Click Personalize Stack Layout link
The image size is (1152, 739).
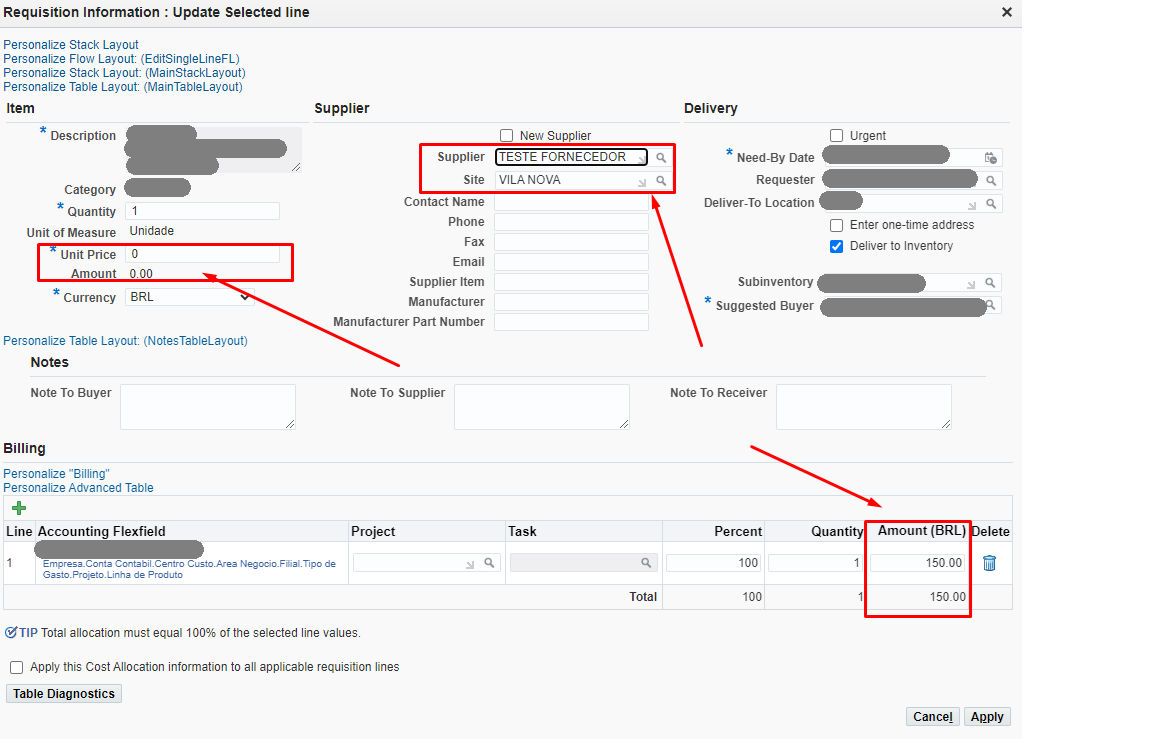point(71,45)
